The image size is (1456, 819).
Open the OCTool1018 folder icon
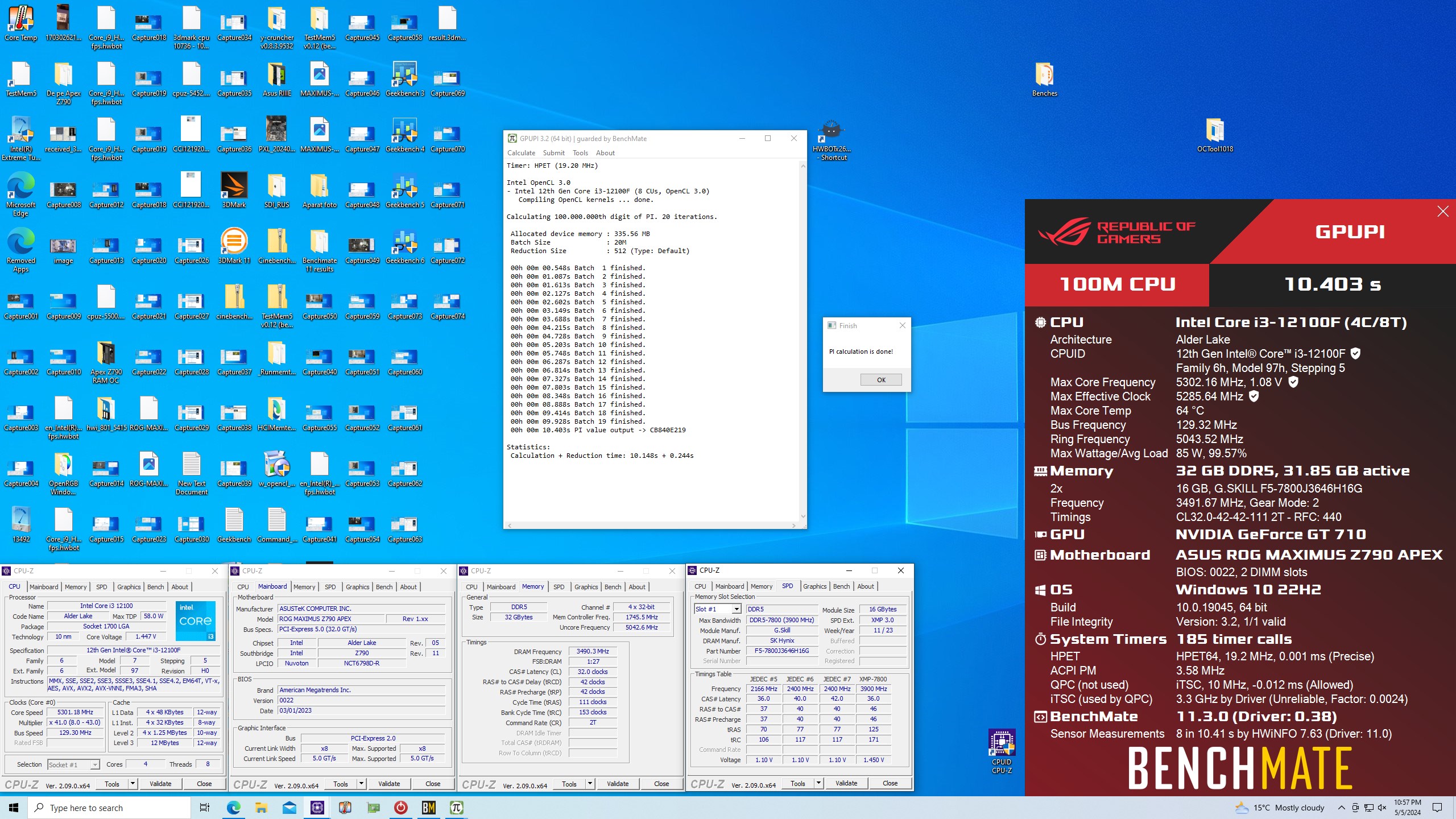(1215, 135)
